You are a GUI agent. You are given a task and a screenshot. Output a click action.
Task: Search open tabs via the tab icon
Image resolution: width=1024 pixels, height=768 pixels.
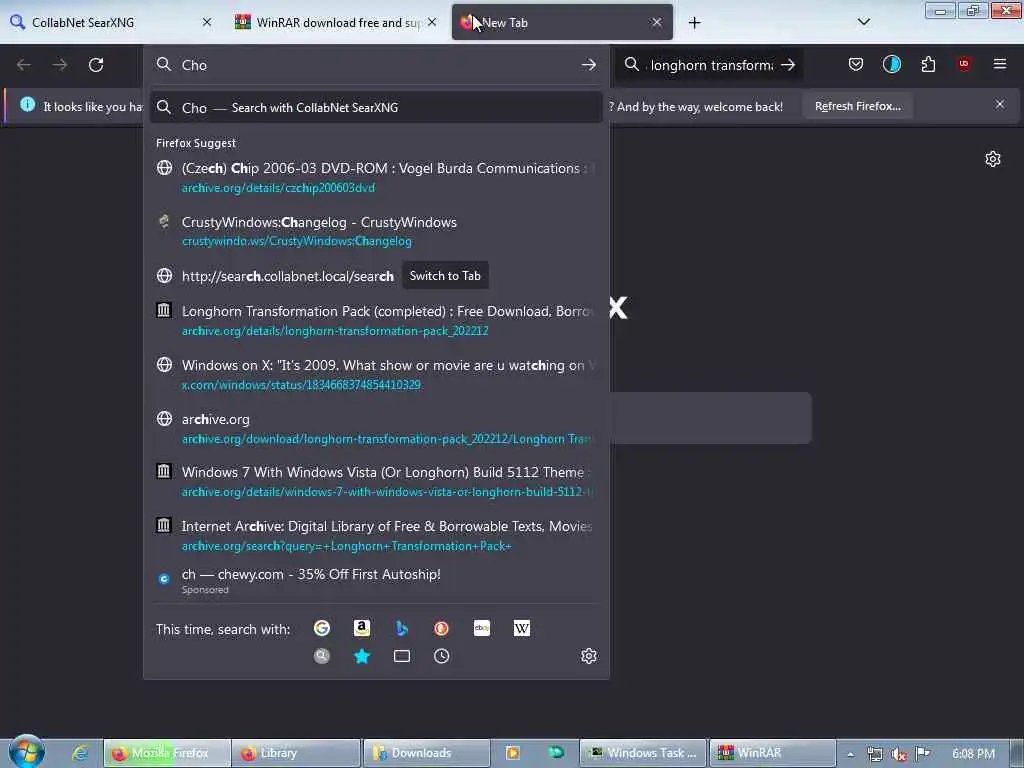pos(402,656)
